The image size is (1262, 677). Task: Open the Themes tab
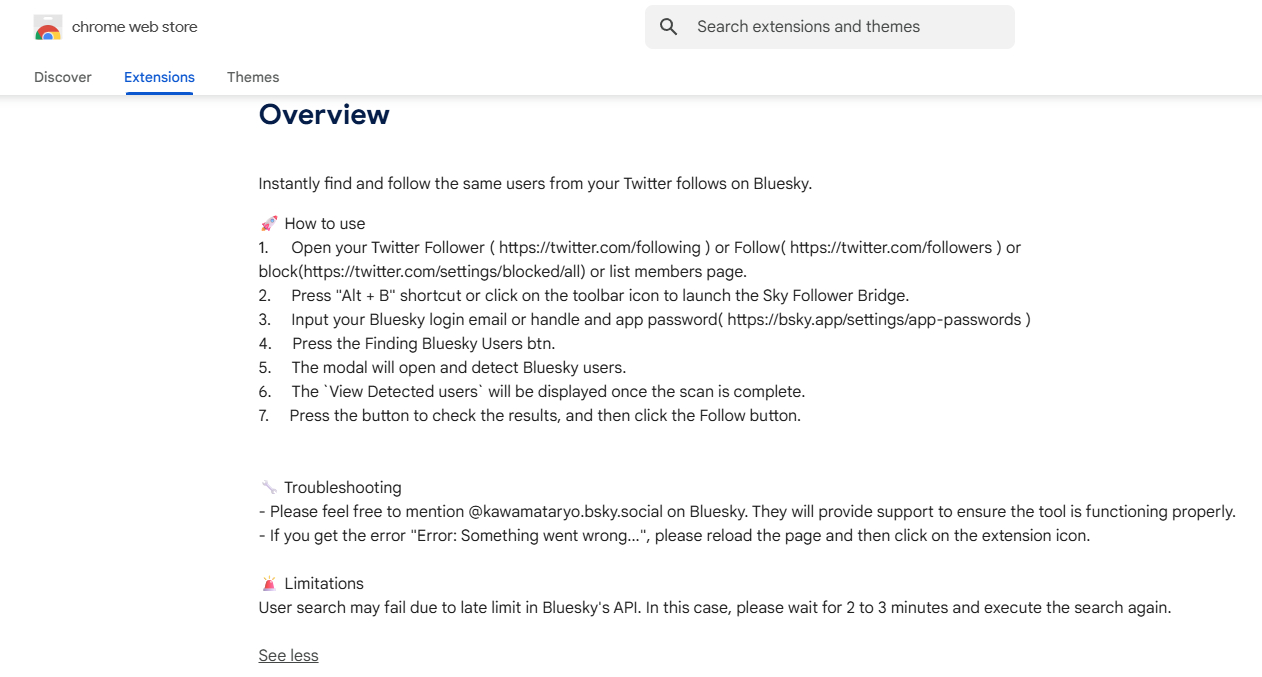tap(253, 77)
